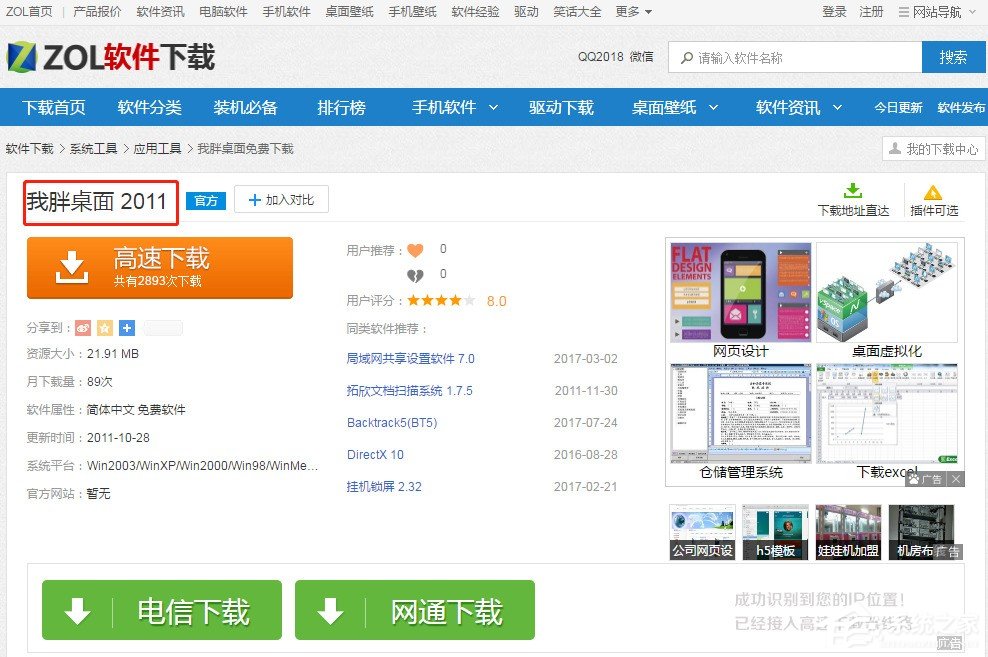Click the orange 高速下载 download button
Viewport: 988px width, 657px height.
(157, 267)
